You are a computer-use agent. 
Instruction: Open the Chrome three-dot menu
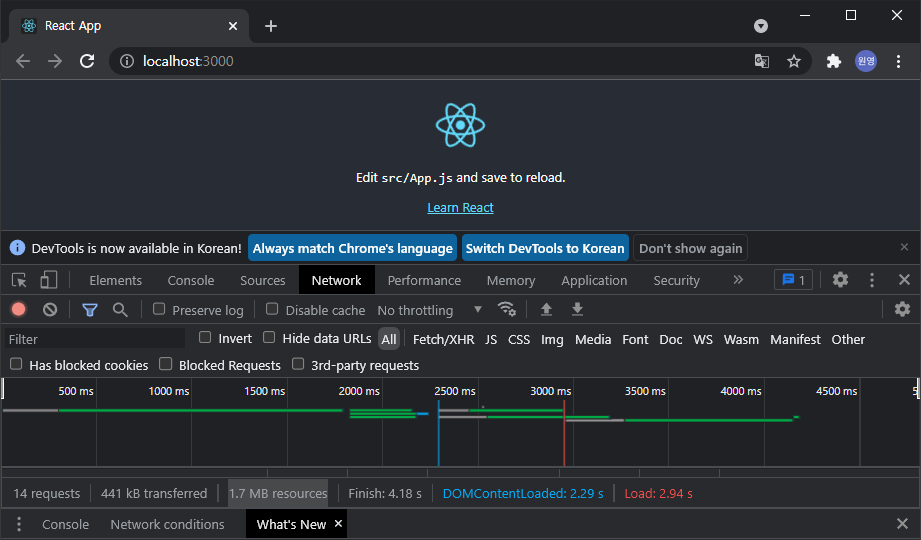(898, 61)
